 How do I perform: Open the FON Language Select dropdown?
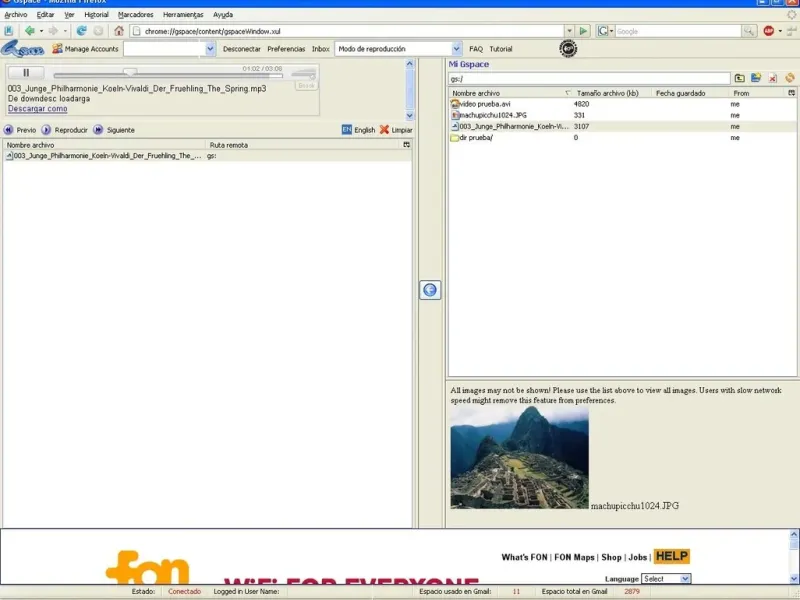[x=666, y=579]
